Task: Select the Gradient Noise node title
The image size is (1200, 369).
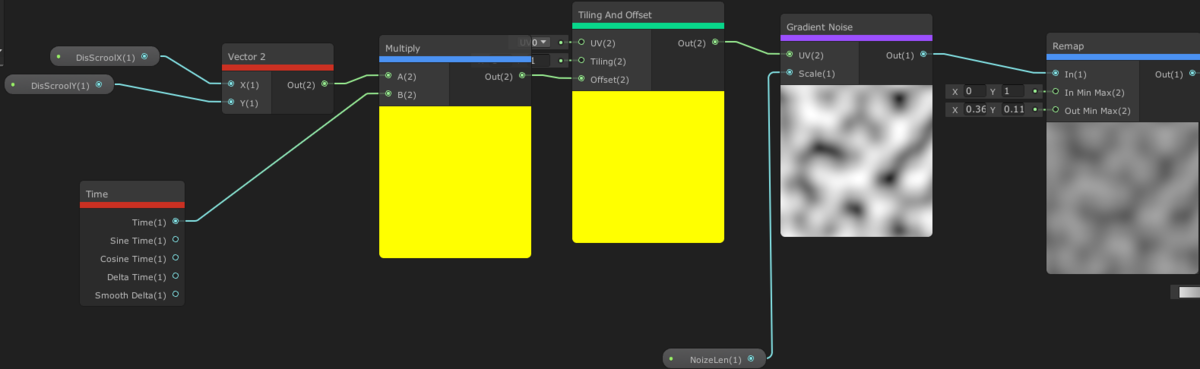Action: (820, 26)
